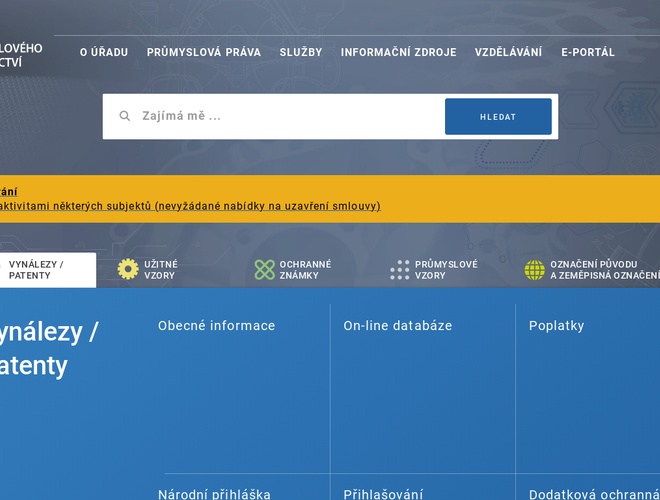660x500 pixels.
Task: Open the E-portál menu link
Action: pyautogui.click(x=588, y=52)
